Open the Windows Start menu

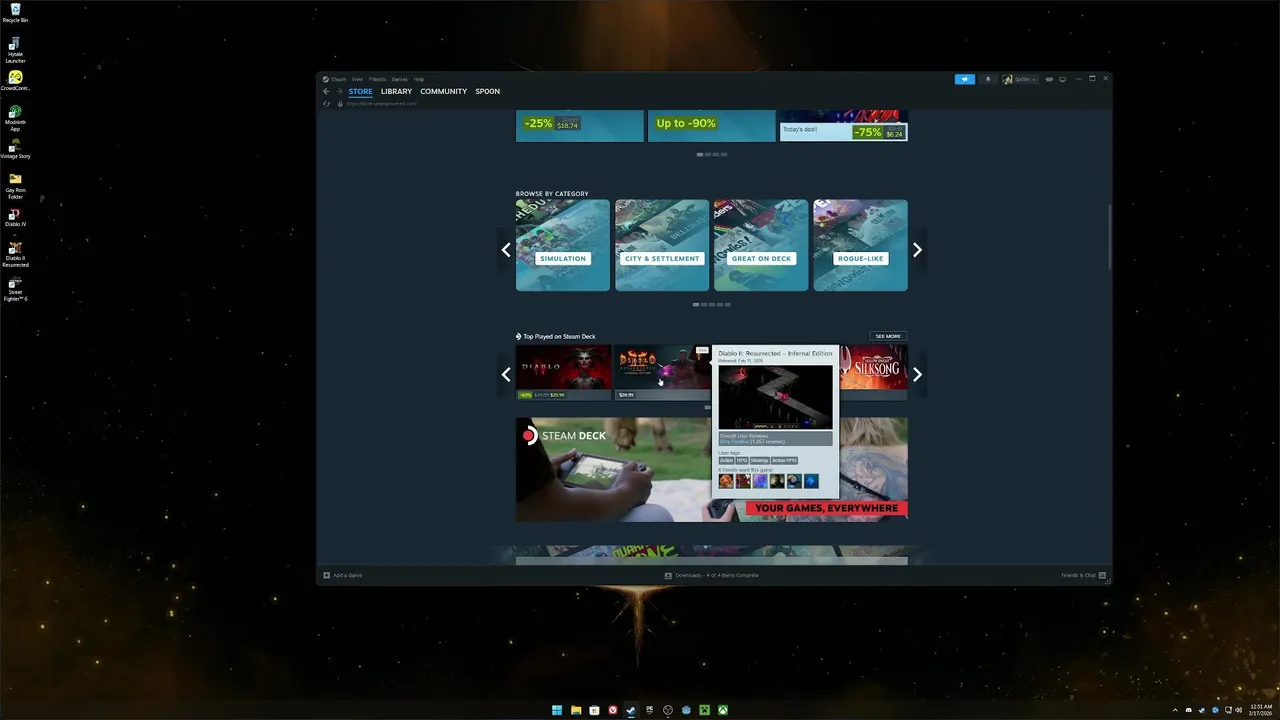point(557,710)
